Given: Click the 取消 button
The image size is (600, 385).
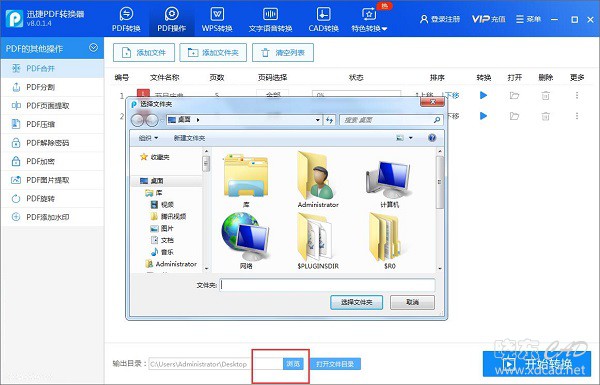Looking at the screenshot, I should click(412, 302).
